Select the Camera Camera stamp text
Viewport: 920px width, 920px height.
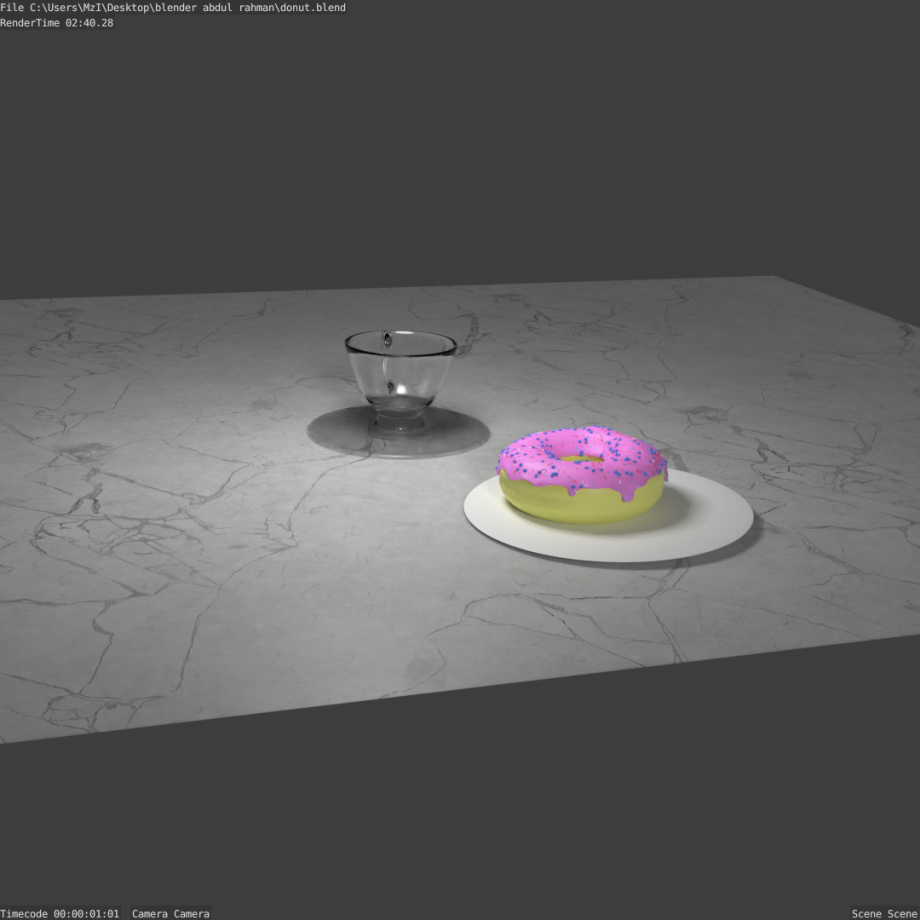[170, 912]
